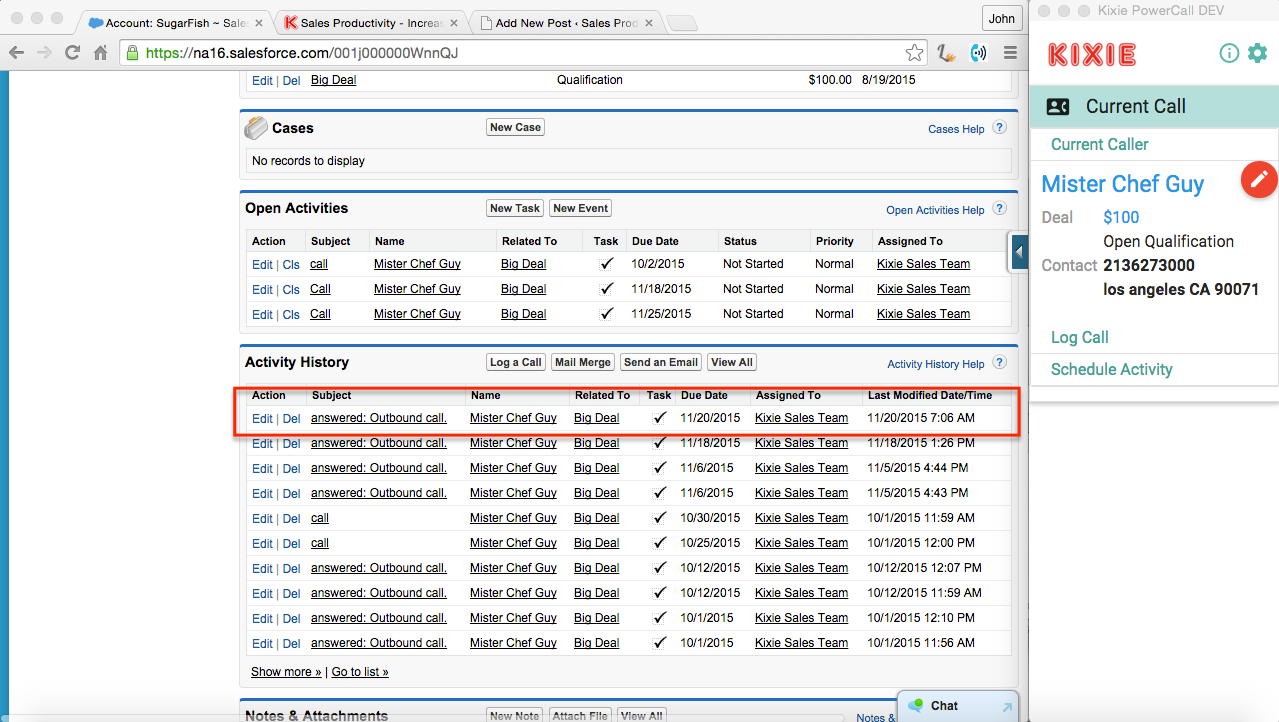
Task: Click New Case button
Action: tap(515, 127)
